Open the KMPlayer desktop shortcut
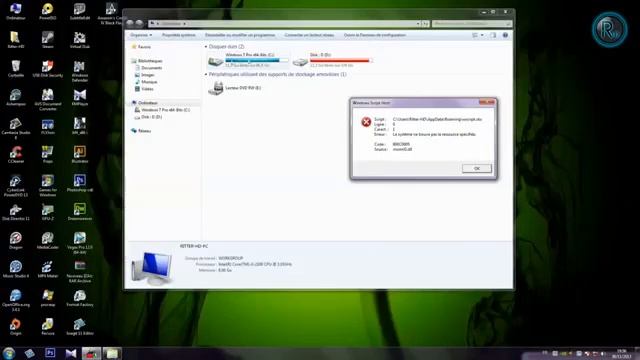This screenshot has height=360, width=640. [x=80, y=97]
